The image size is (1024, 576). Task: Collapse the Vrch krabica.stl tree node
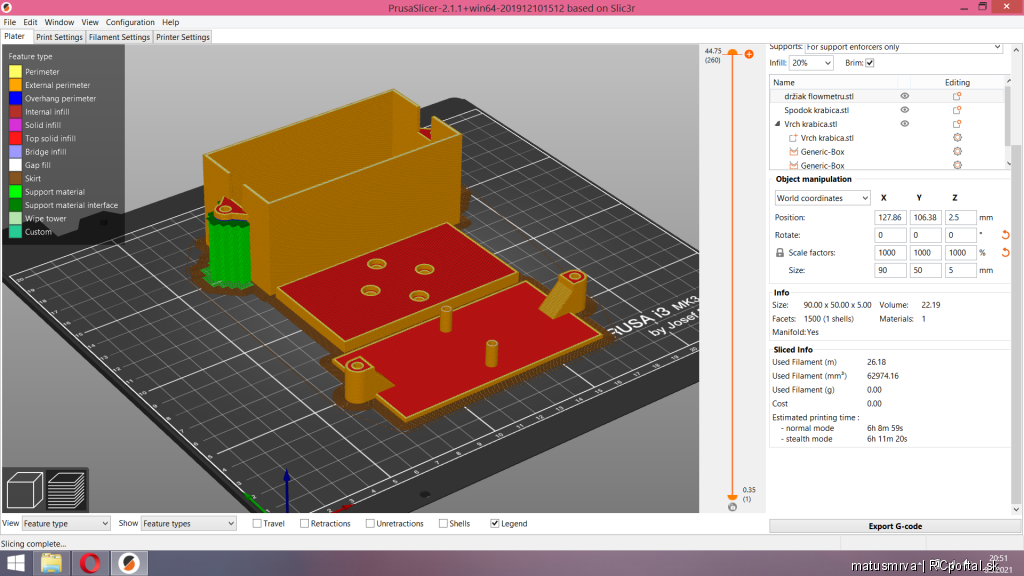pyautogui.click(x=777, y=123)
